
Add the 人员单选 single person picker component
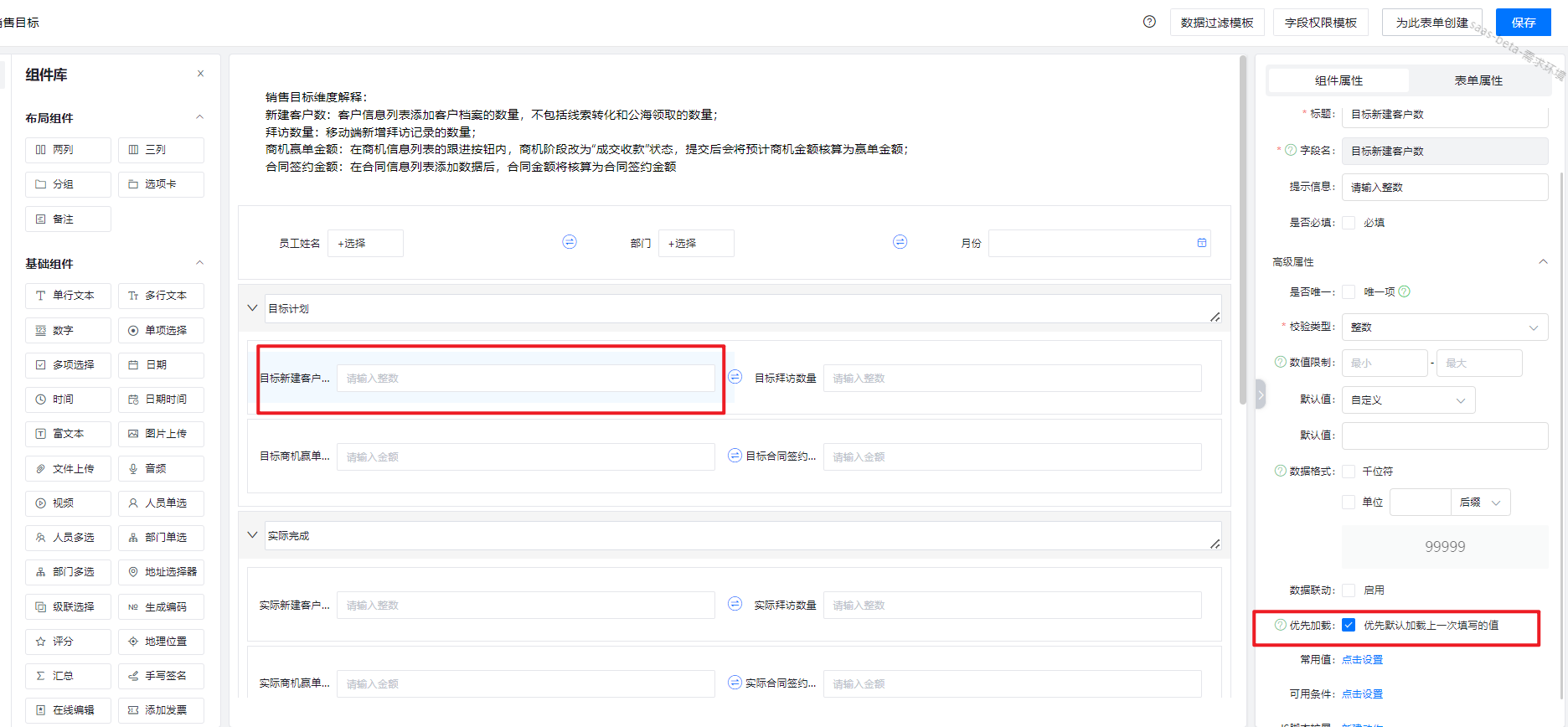click(161, 503)
